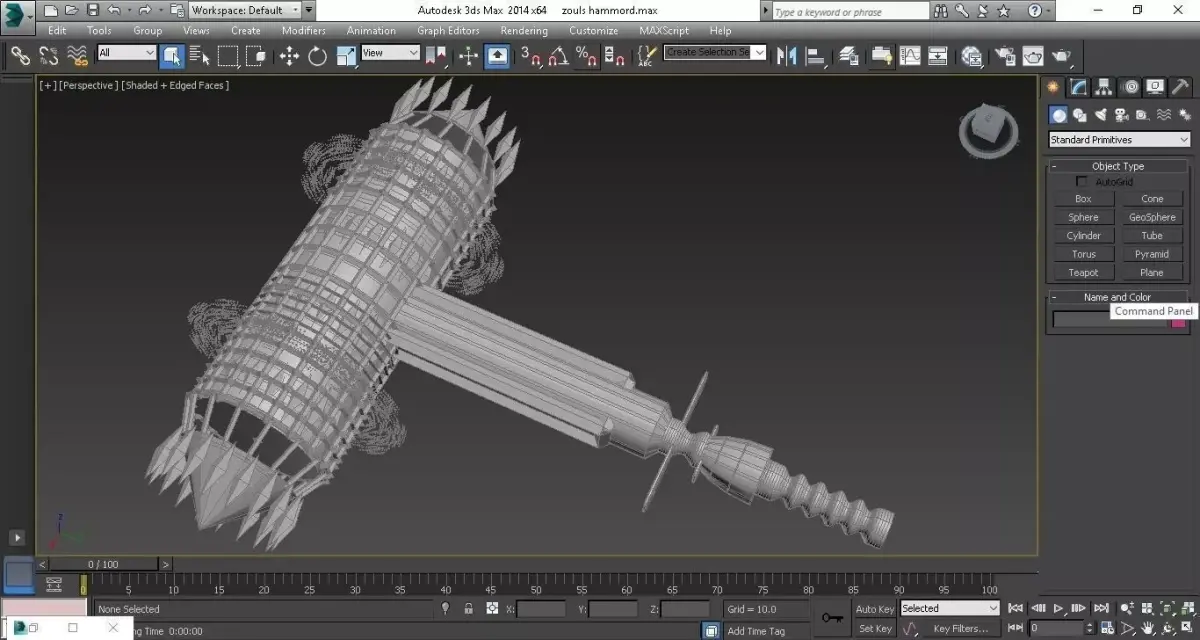
Task: Toggle keyboard shortcut override
Action: pos(497,56)
